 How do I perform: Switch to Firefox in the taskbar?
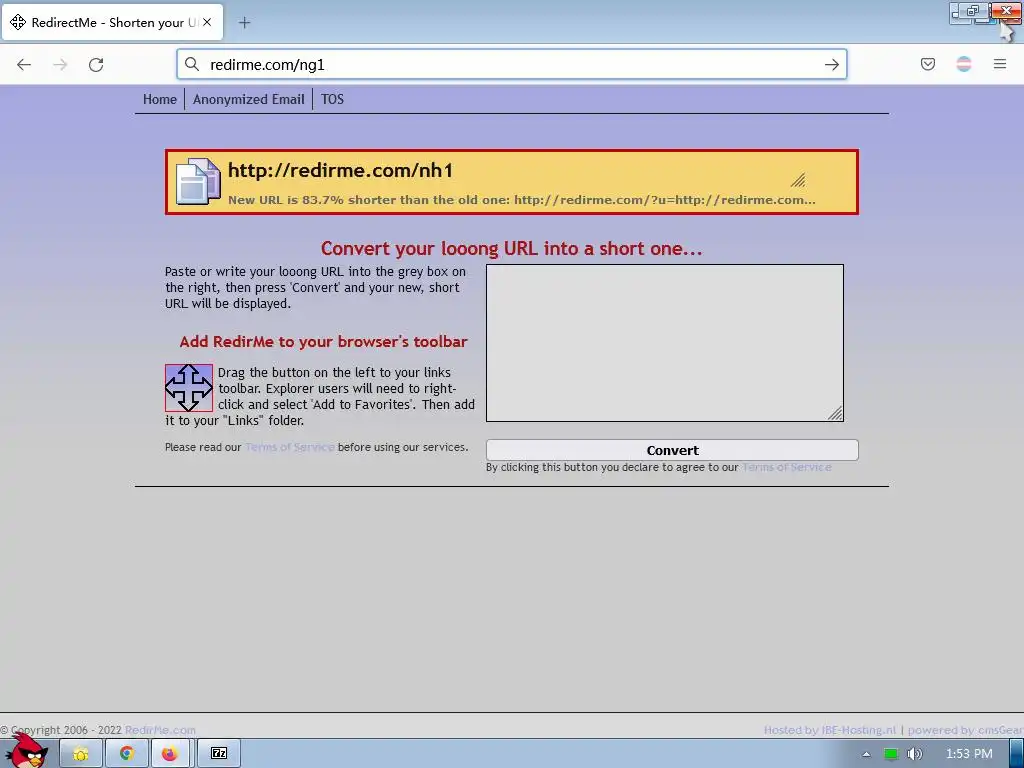tap(170, 754)
